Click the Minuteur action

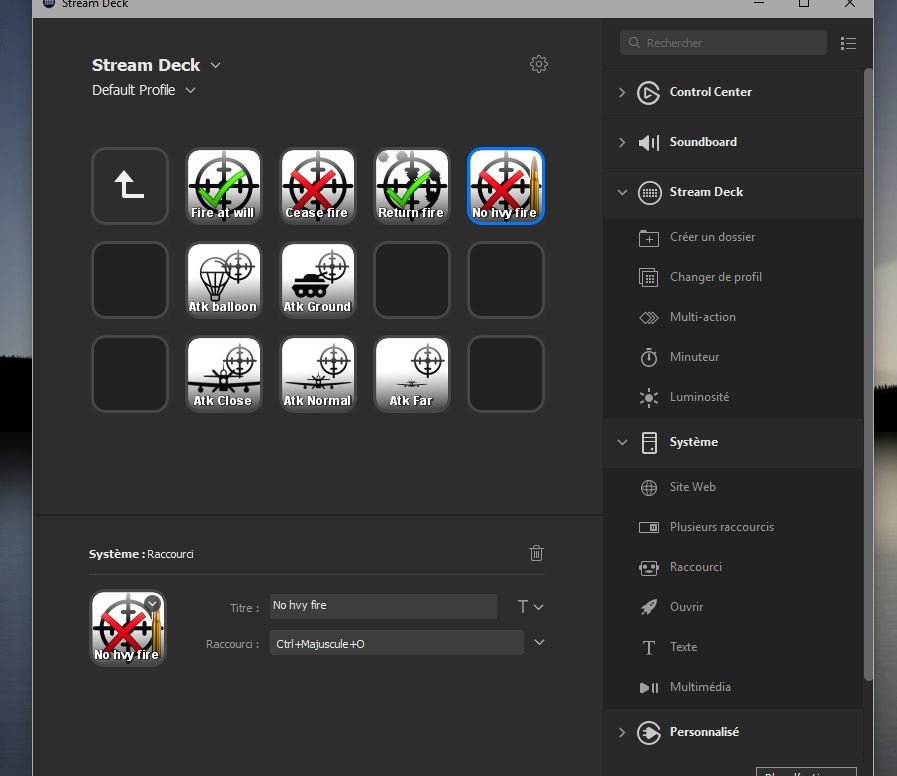734,357
